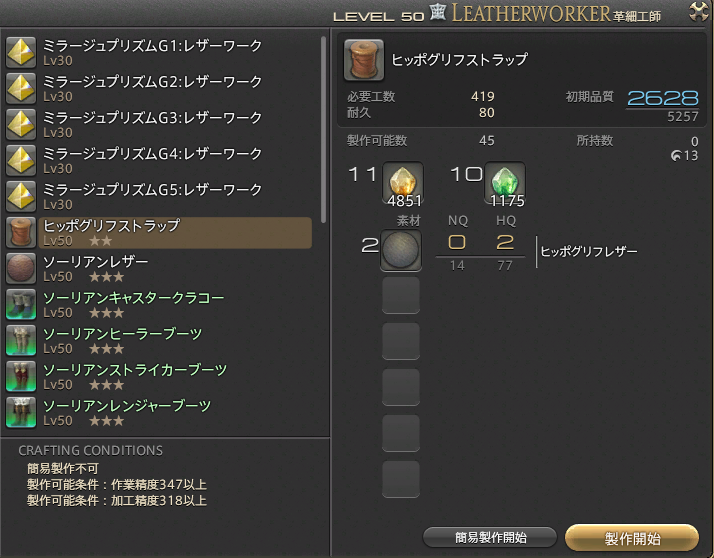Image resolution: width=714 pixels, height=558 pixels.
Task: Click the empty second material slot
Action: click(x=401, y=295)
